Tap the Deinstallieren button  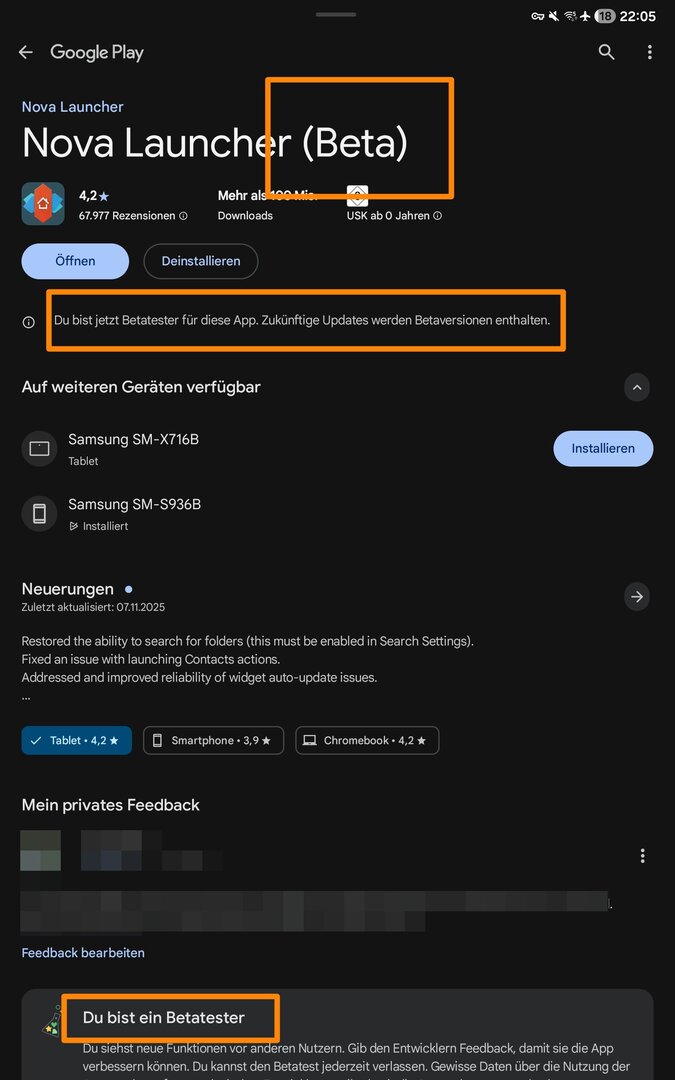(200, 261)
